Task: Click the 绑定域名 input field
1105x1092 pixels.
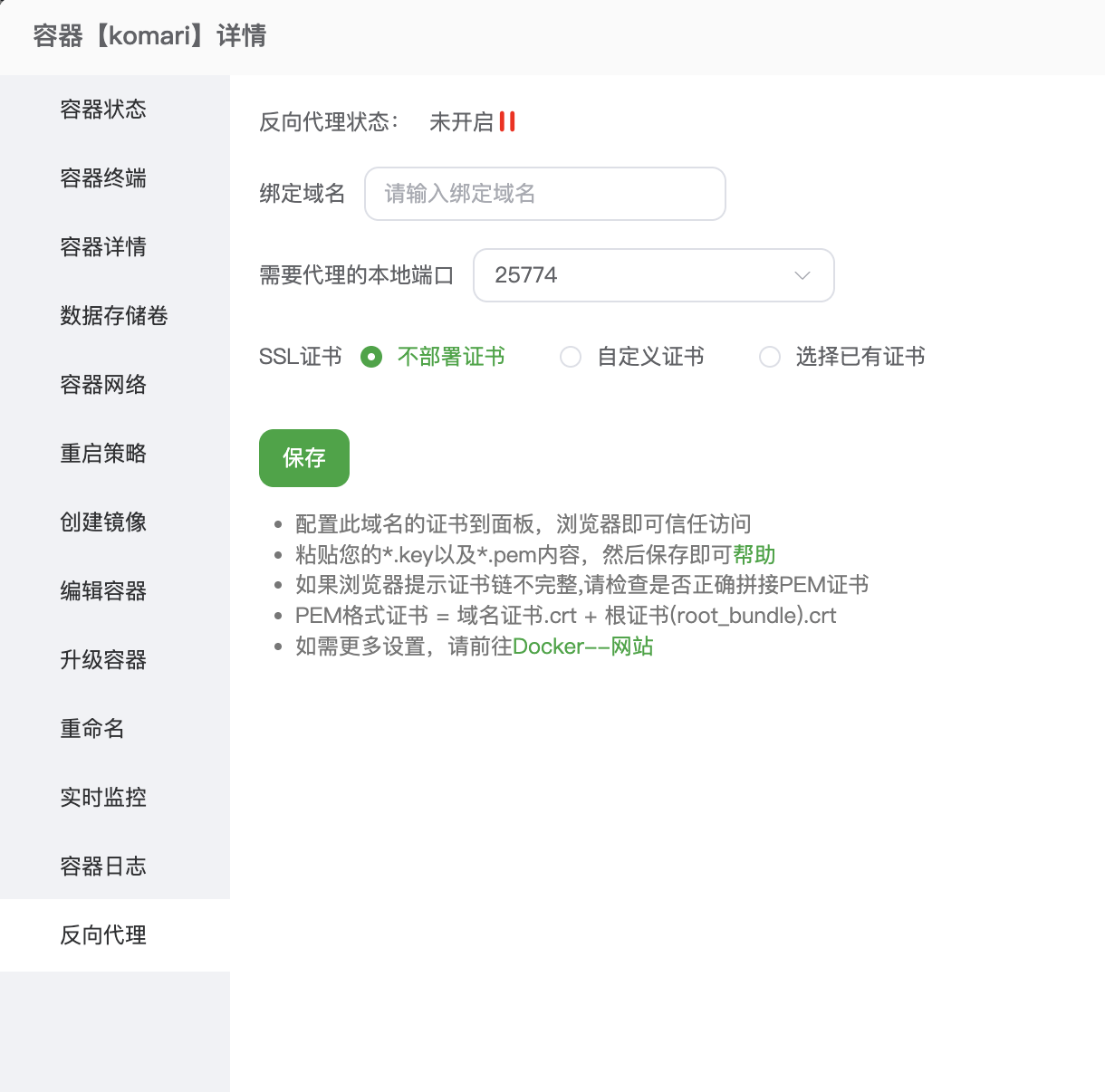Action: [x=544, y=194]
